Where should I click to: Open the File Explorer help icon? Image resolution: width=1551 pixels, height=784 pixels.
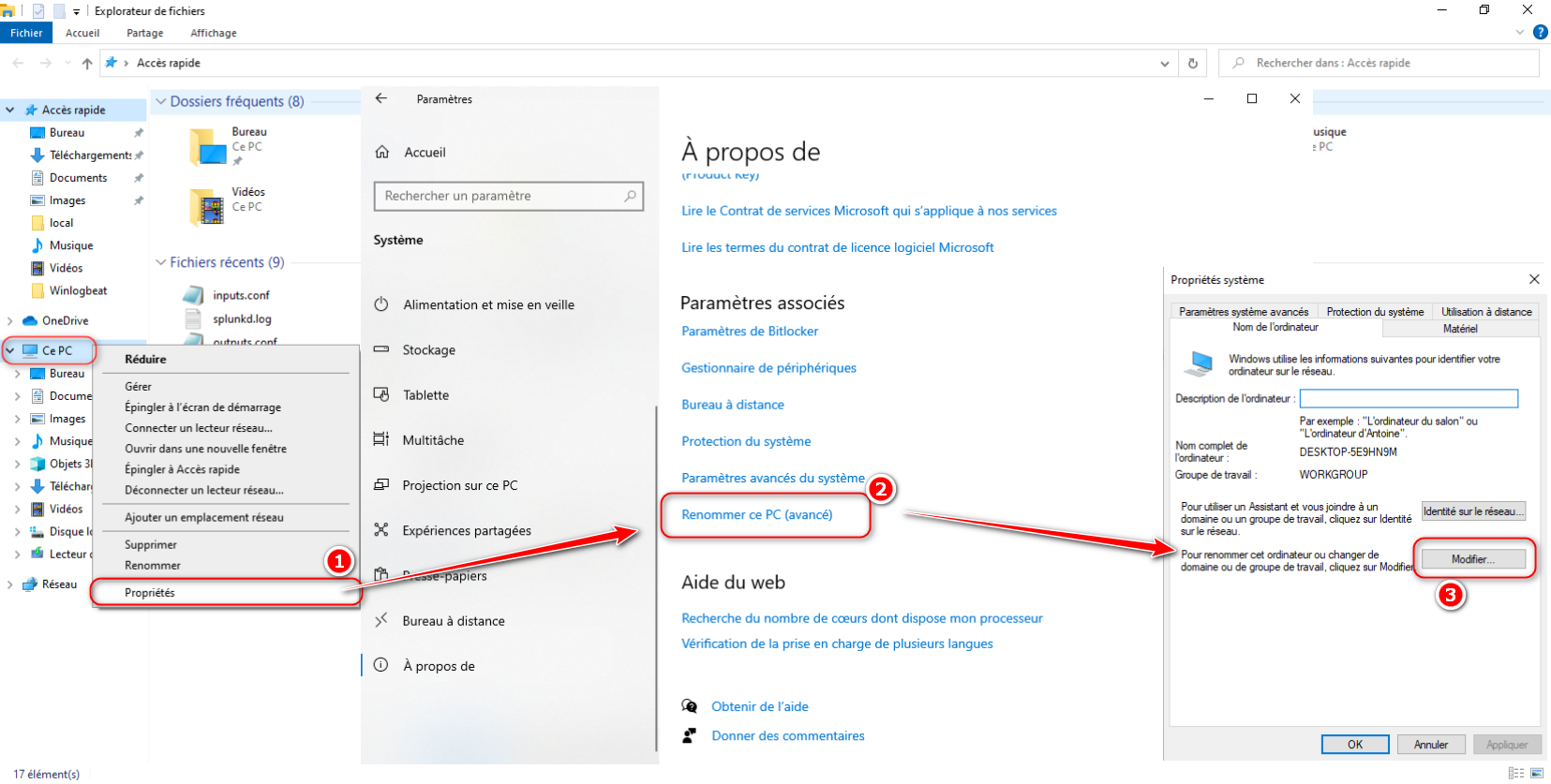point(1540,33)
